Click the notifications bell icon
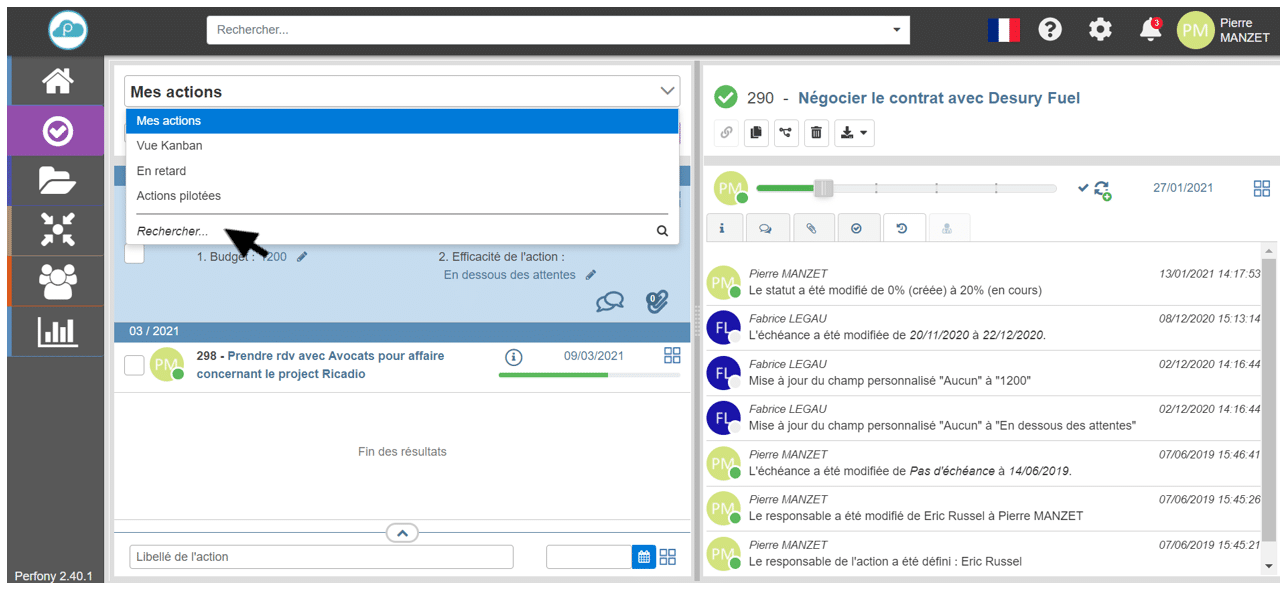The width and height of the screenshot is (1287, 592). [1150, 30]
